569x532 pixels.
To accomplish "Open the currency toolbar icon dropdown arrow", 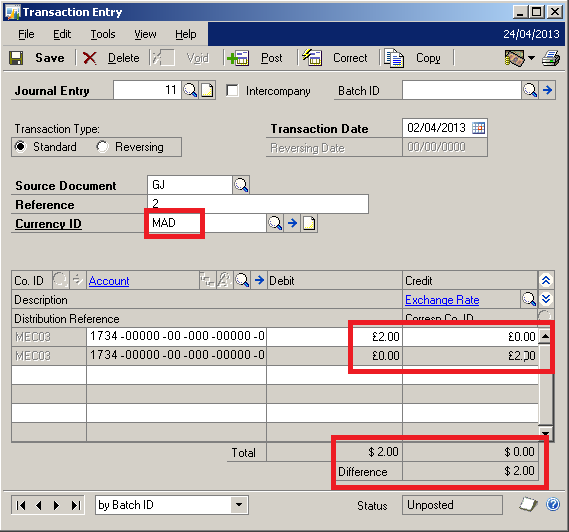I will pyautogui.click(x=531, y=58).
